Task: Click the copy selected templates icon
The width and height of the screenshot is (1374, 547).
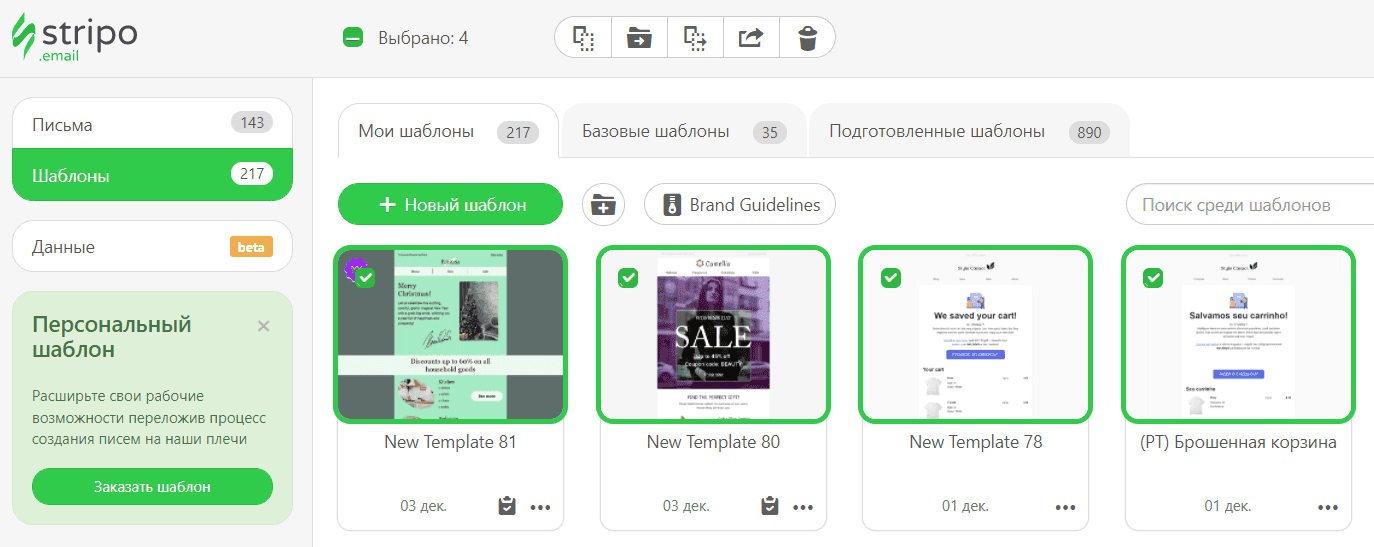Action: (x=583, y=38)
